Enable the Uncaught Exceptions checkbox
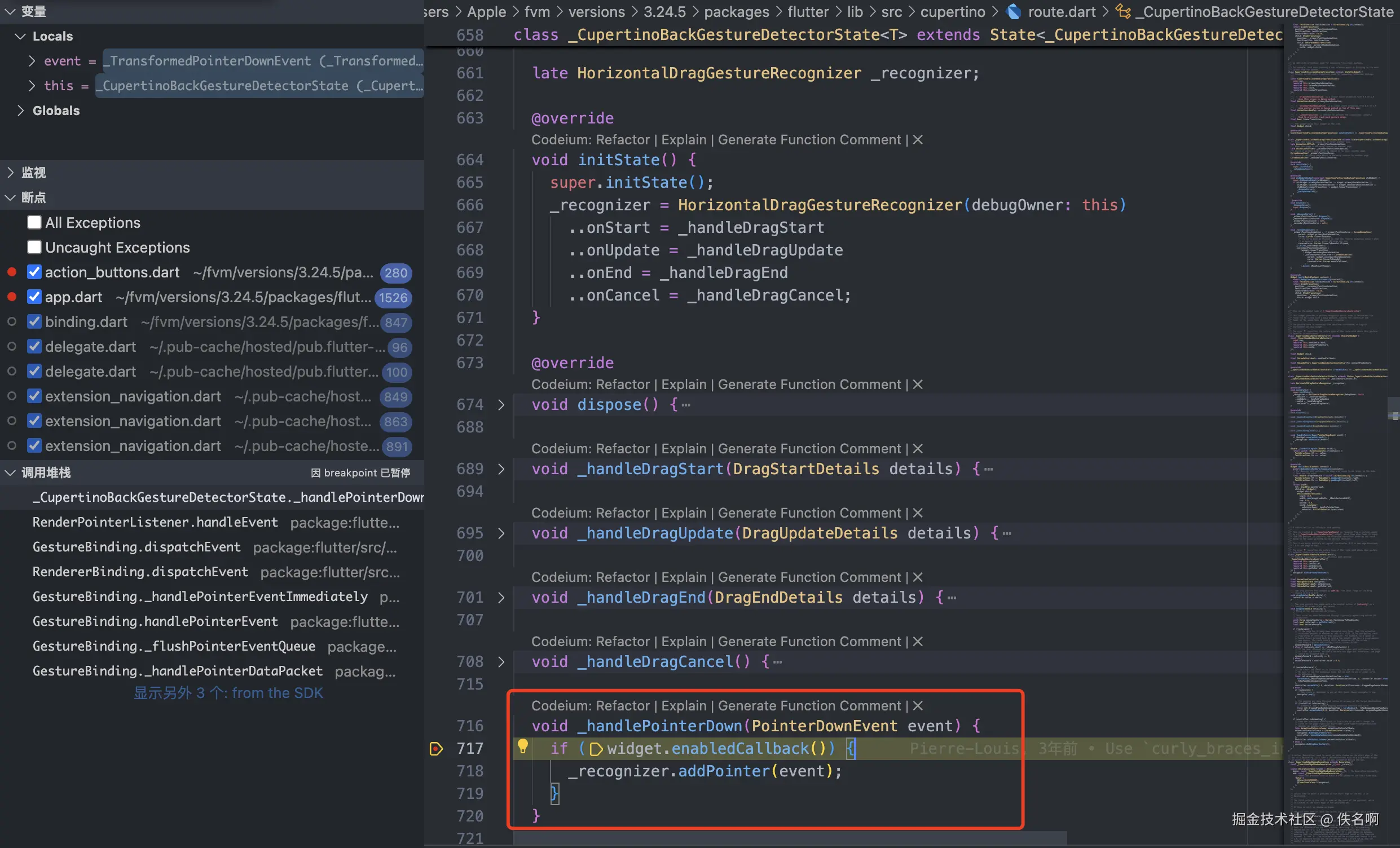Image resolution: width=1400 pixels, height=848 pixels. click(x=34, y=247)
